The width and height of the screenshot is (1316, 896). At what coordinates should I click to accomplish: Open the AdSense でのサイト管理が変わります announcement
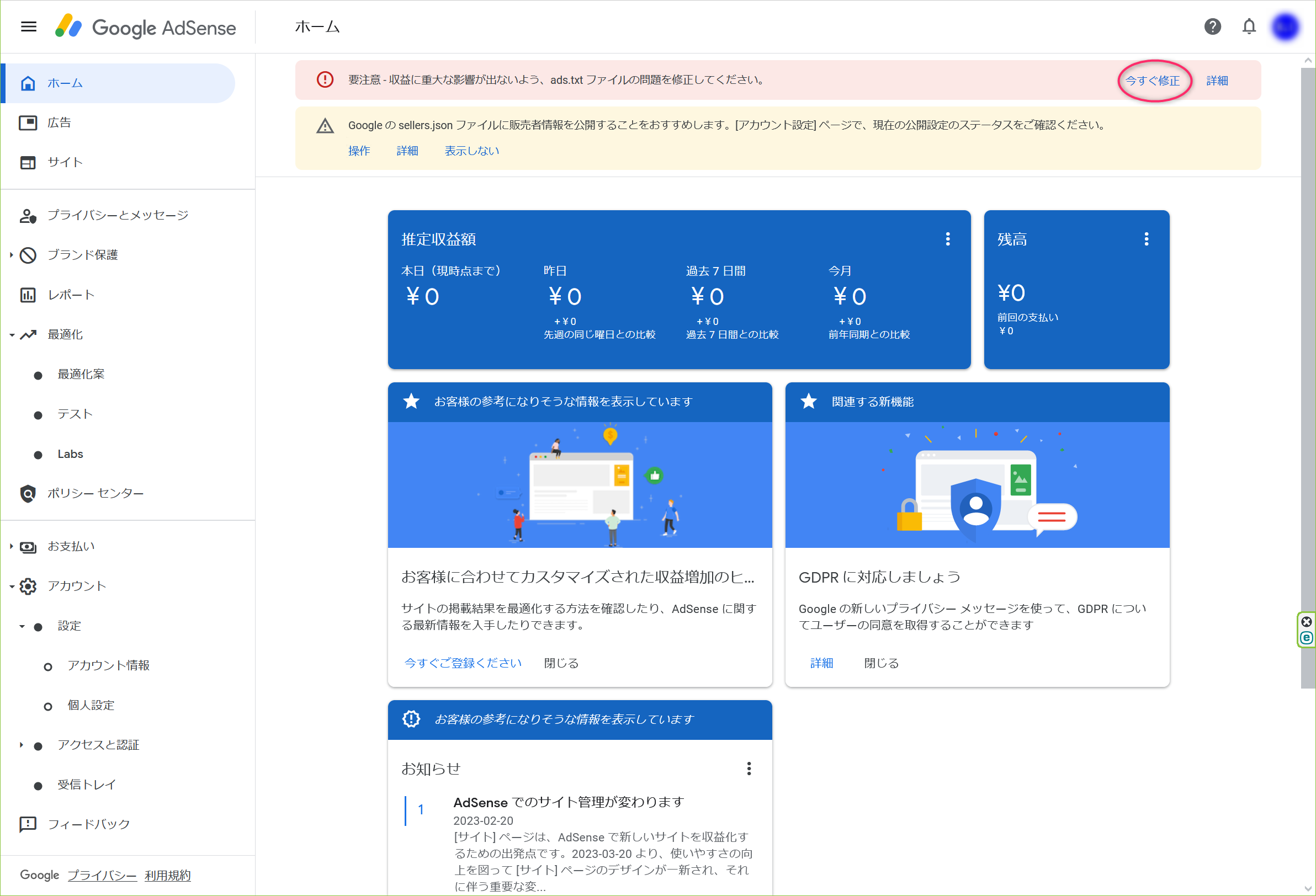(569, 803)
